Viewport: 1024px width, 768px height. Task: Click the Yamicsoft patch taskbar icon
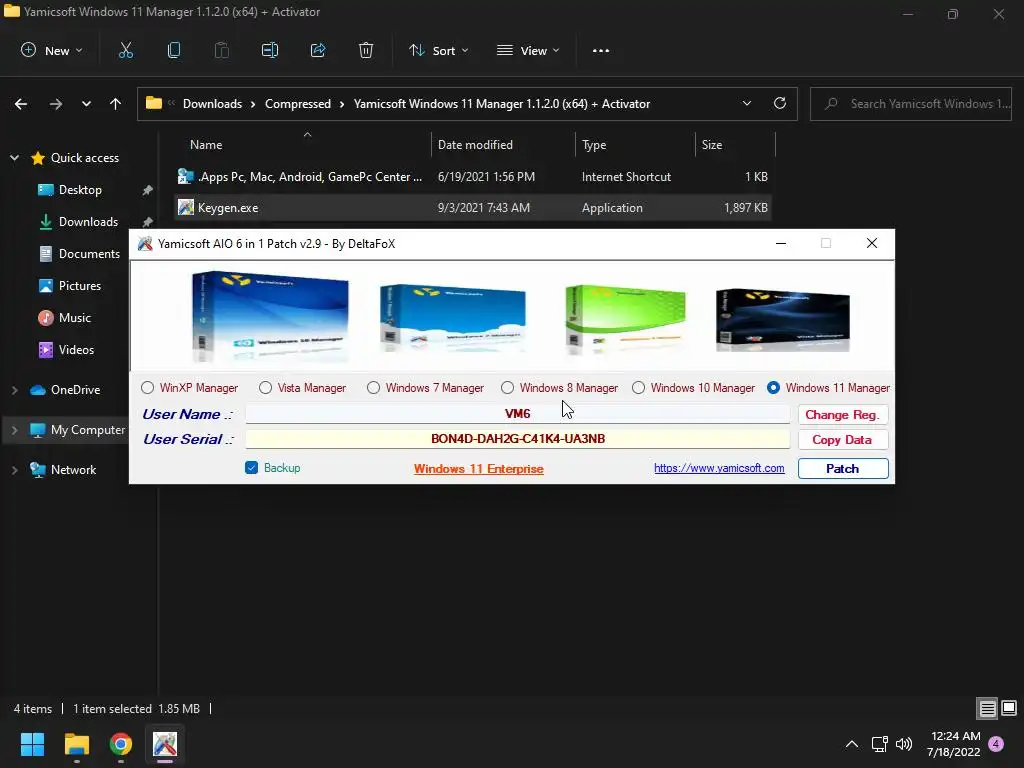[165, 744]
